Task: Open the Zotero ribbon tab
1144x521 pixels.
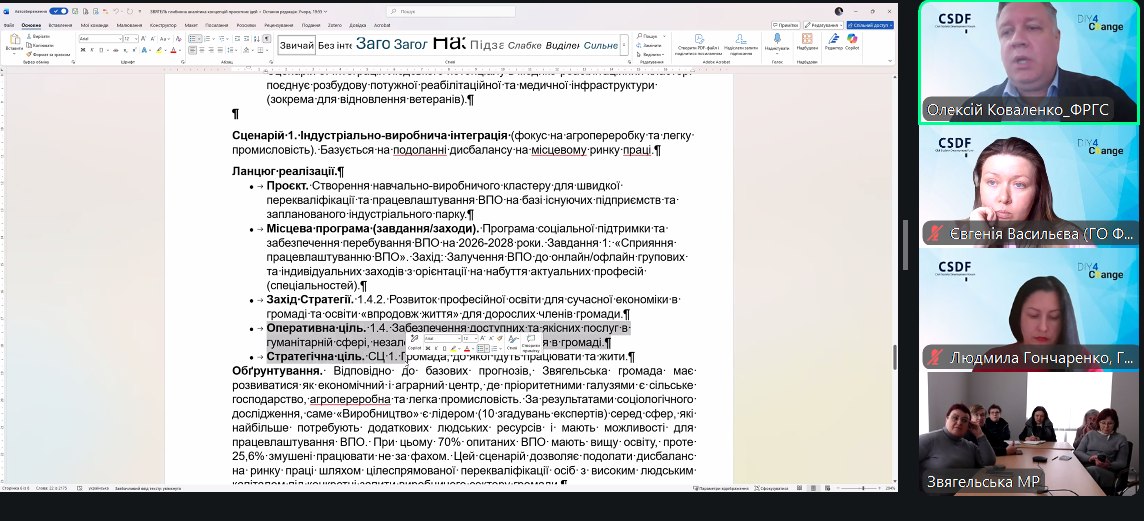Action: pos(336,25)
